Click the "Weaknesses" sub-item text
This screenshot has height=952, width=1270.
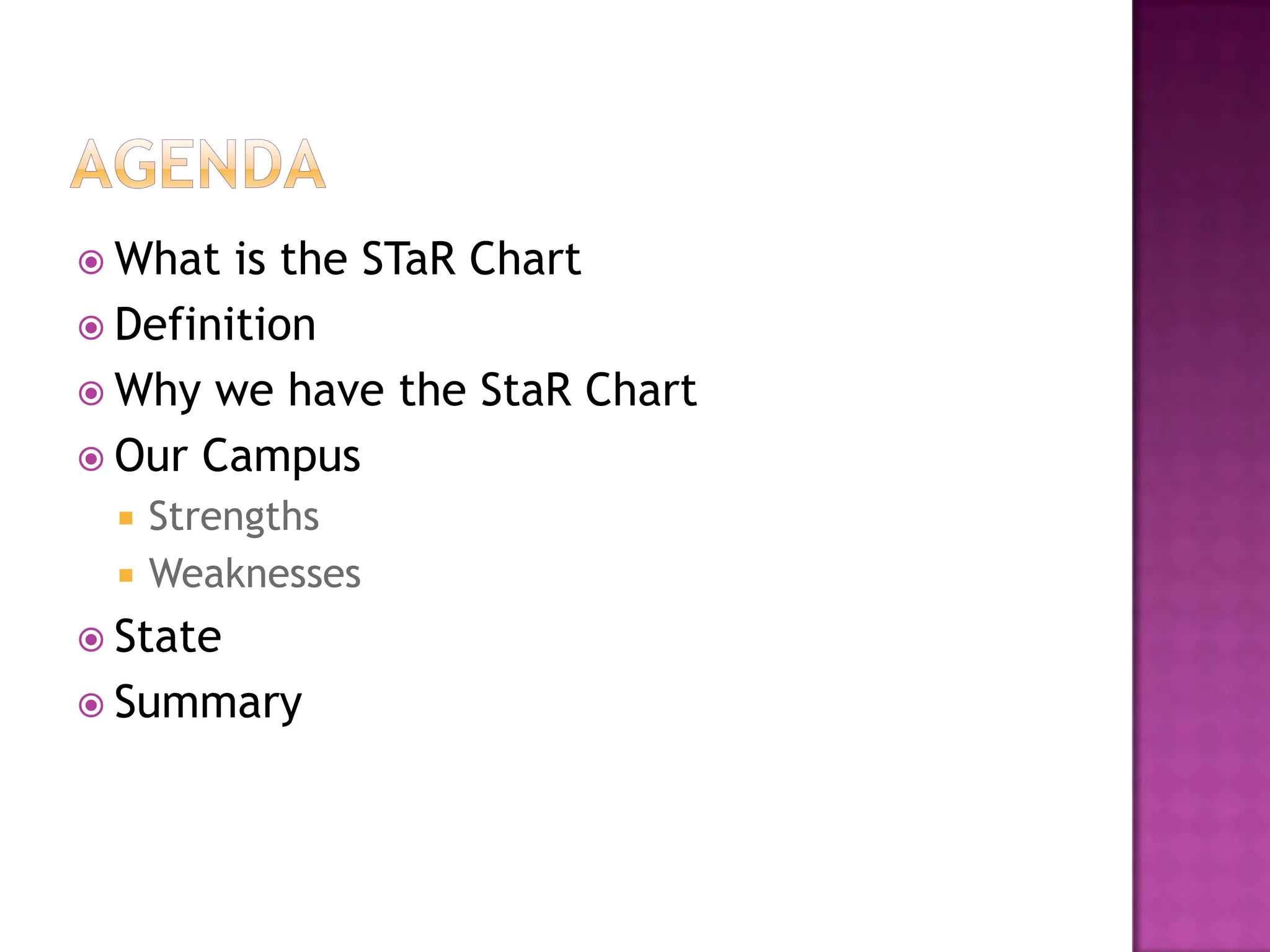[254, 573]
